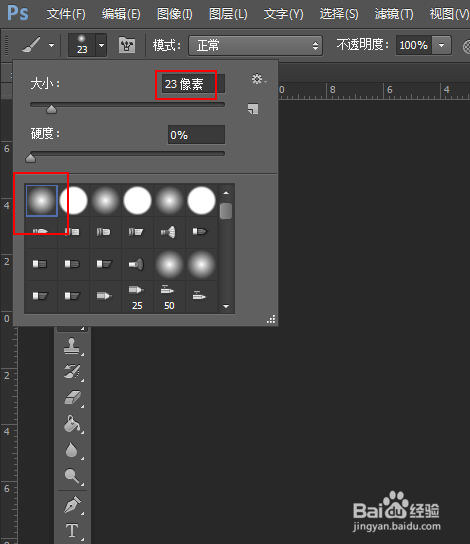Choose the unnumbered pencil-tip preset left of 25

pos(104,296)
